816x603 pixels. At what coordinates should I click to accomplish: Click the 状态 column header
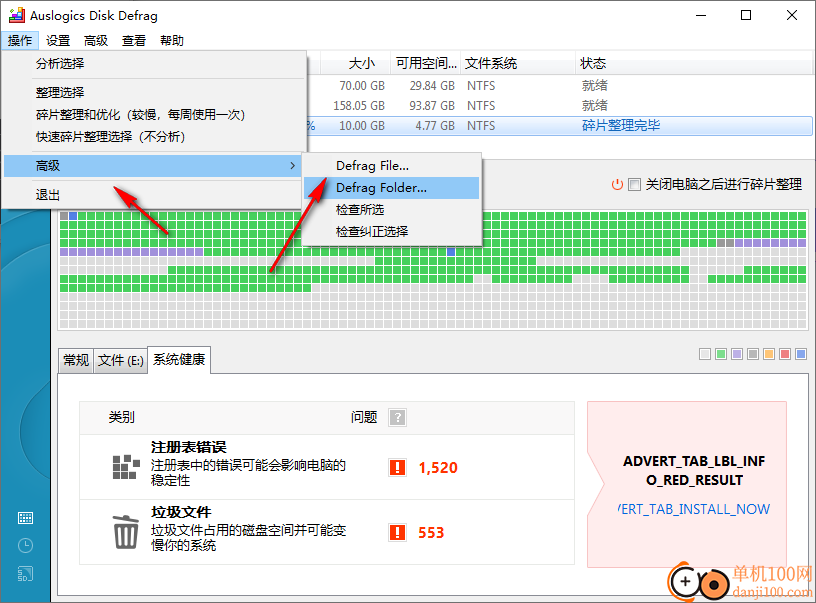coord(694,63)
